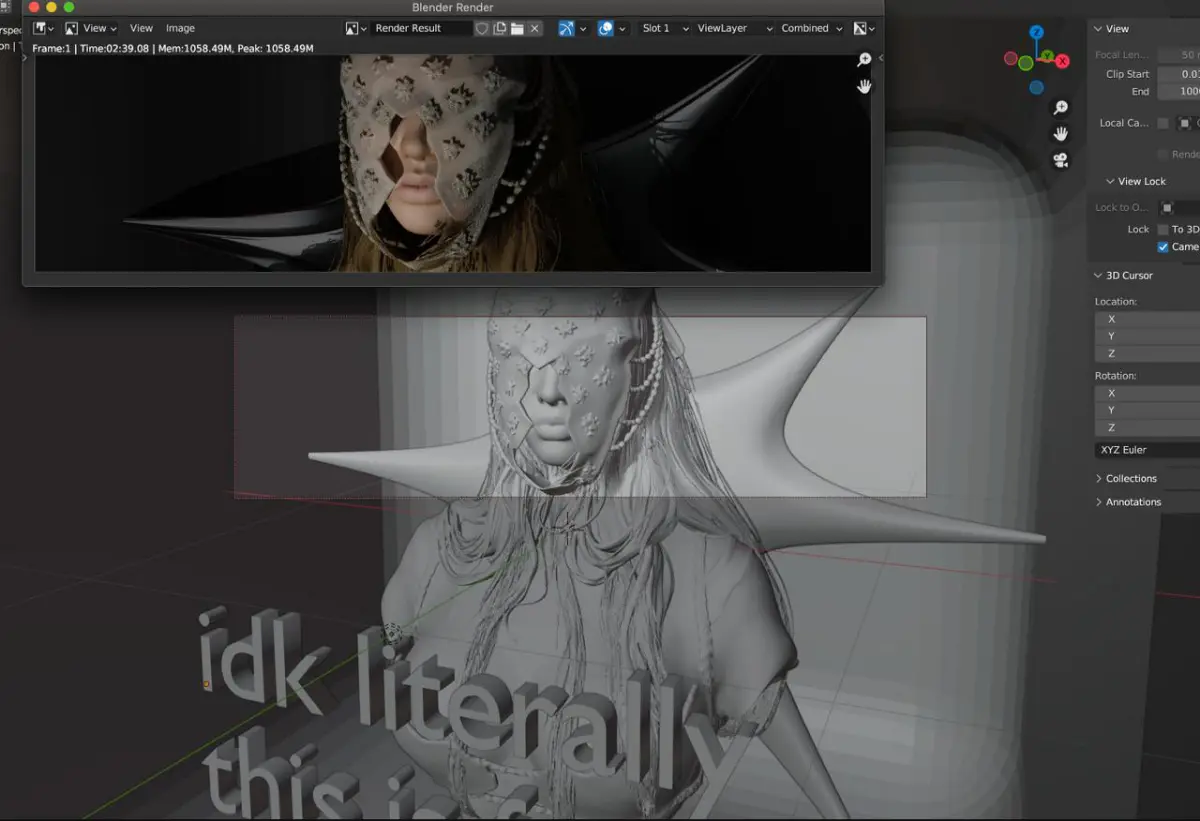
Task: Enable the Local Camera checkbox
Action: (x=1163, y=123)
